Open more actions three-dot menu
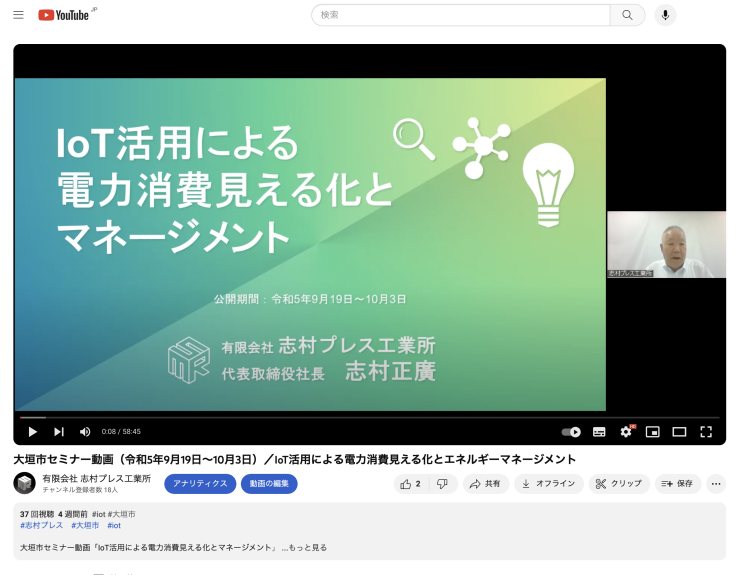The height and width of the screenshot is (575, 739). tap(716, 484)
